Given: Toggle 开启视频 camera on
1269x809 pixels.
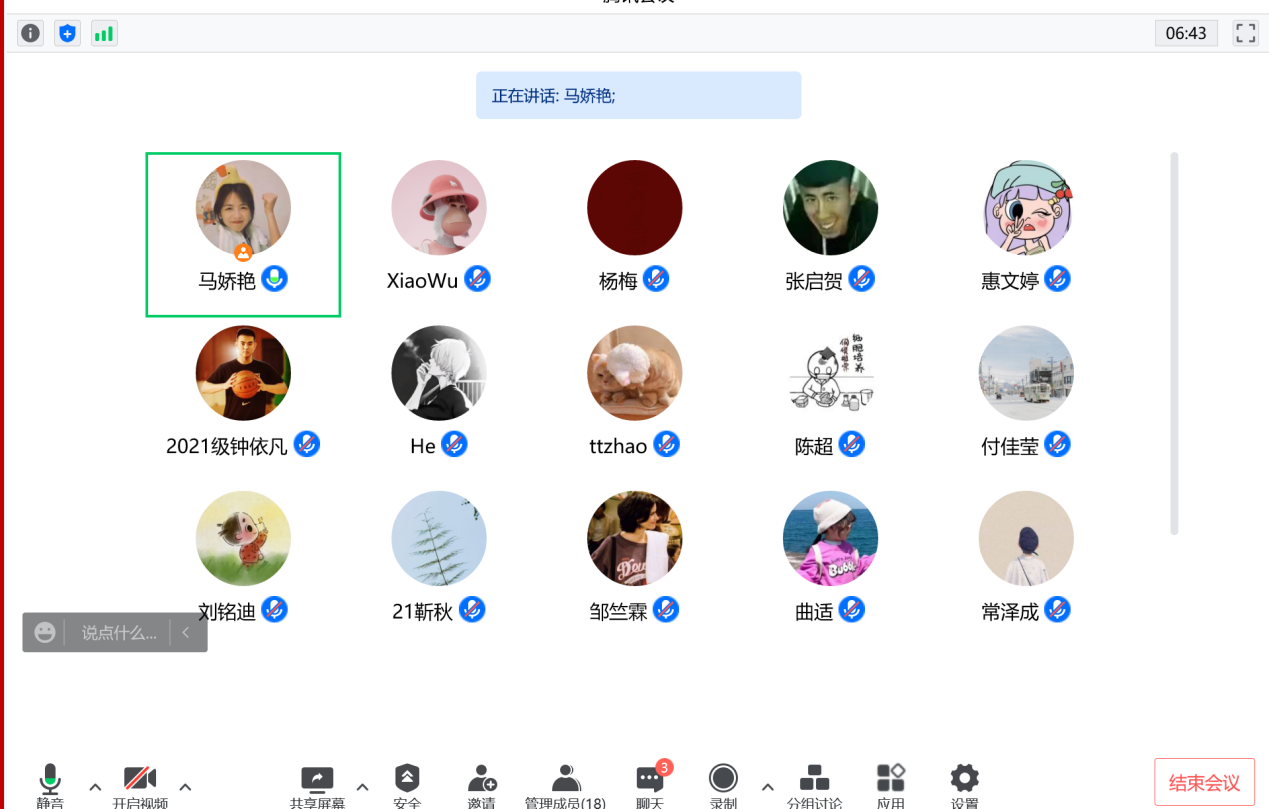Looking at the screenshot, I should [139, 783].
